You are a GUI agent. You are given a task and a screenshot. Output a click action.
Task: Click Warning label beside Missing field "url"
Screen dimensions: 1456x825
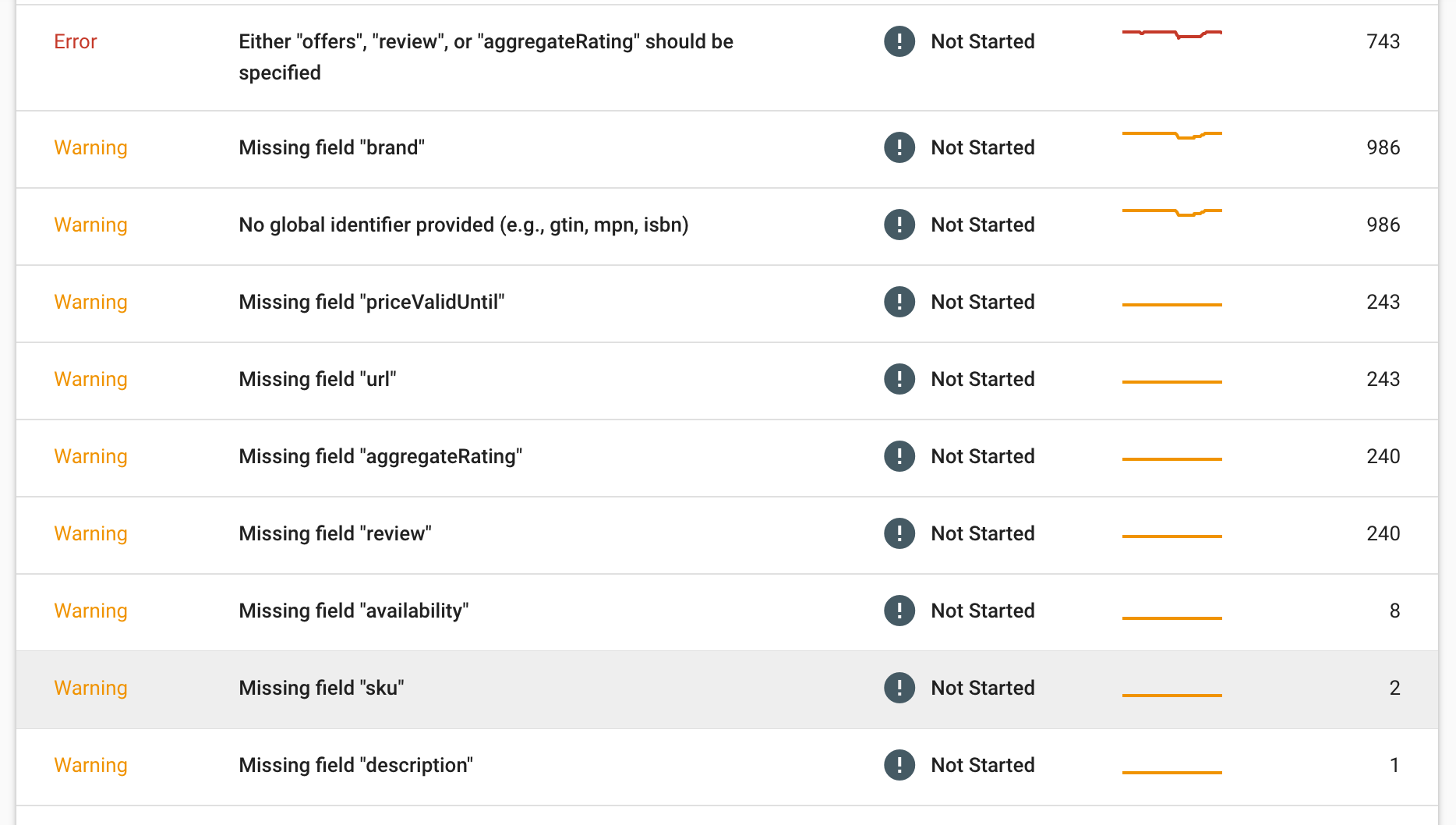pos(90,379)
